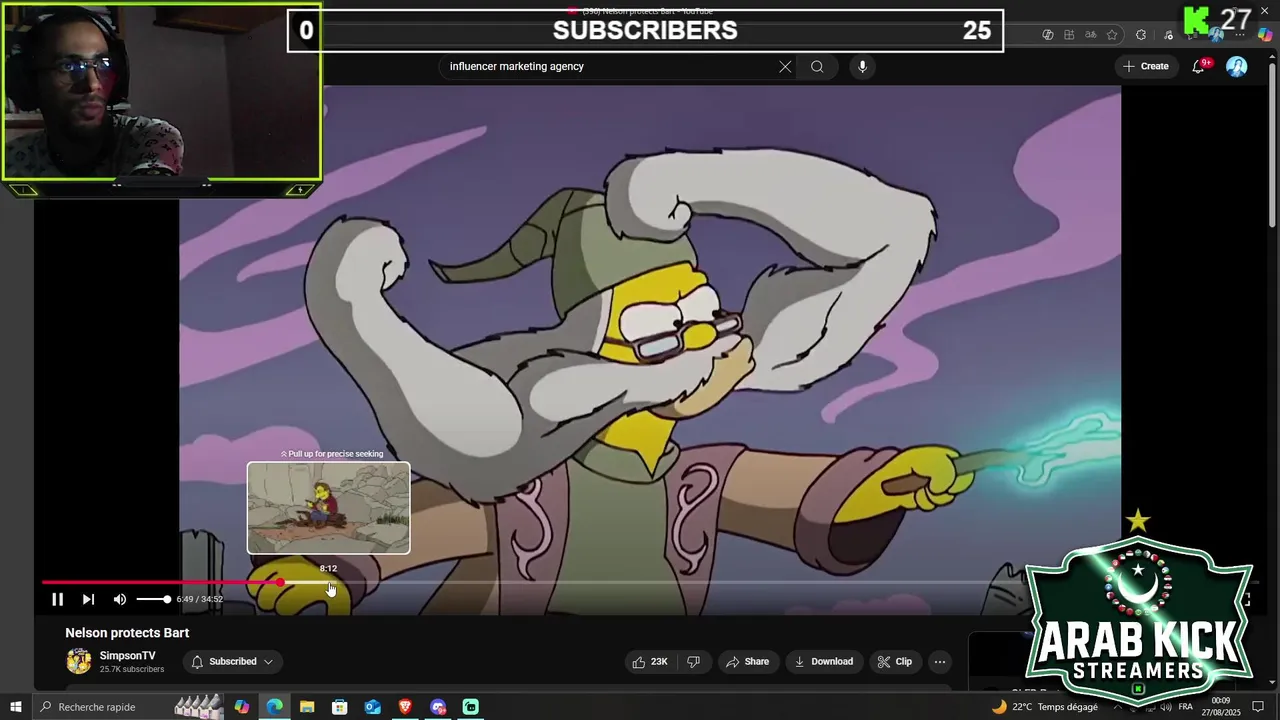Pause the video playback
This screenshot has width=1280, height=720.
(57, 599)
